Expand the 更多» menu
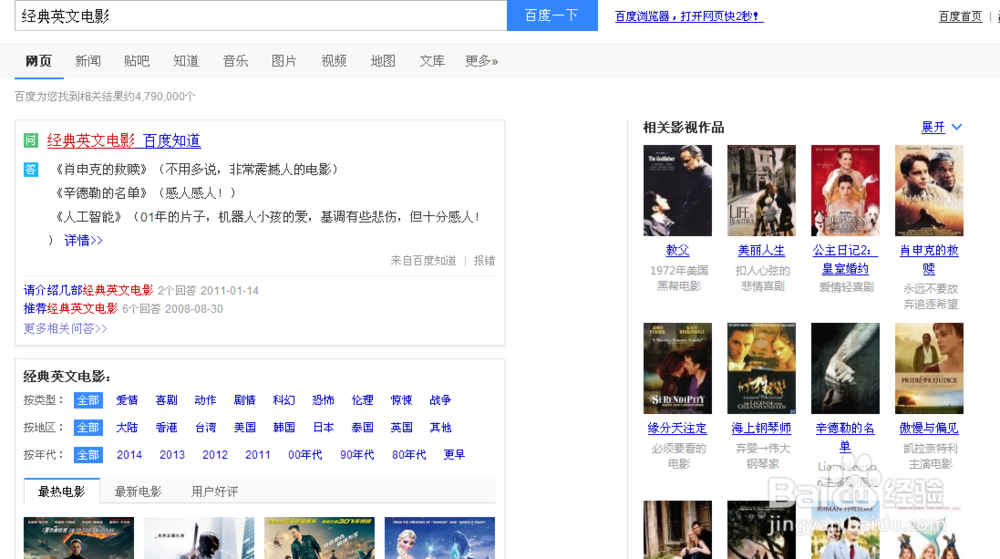 coord(482,61)
